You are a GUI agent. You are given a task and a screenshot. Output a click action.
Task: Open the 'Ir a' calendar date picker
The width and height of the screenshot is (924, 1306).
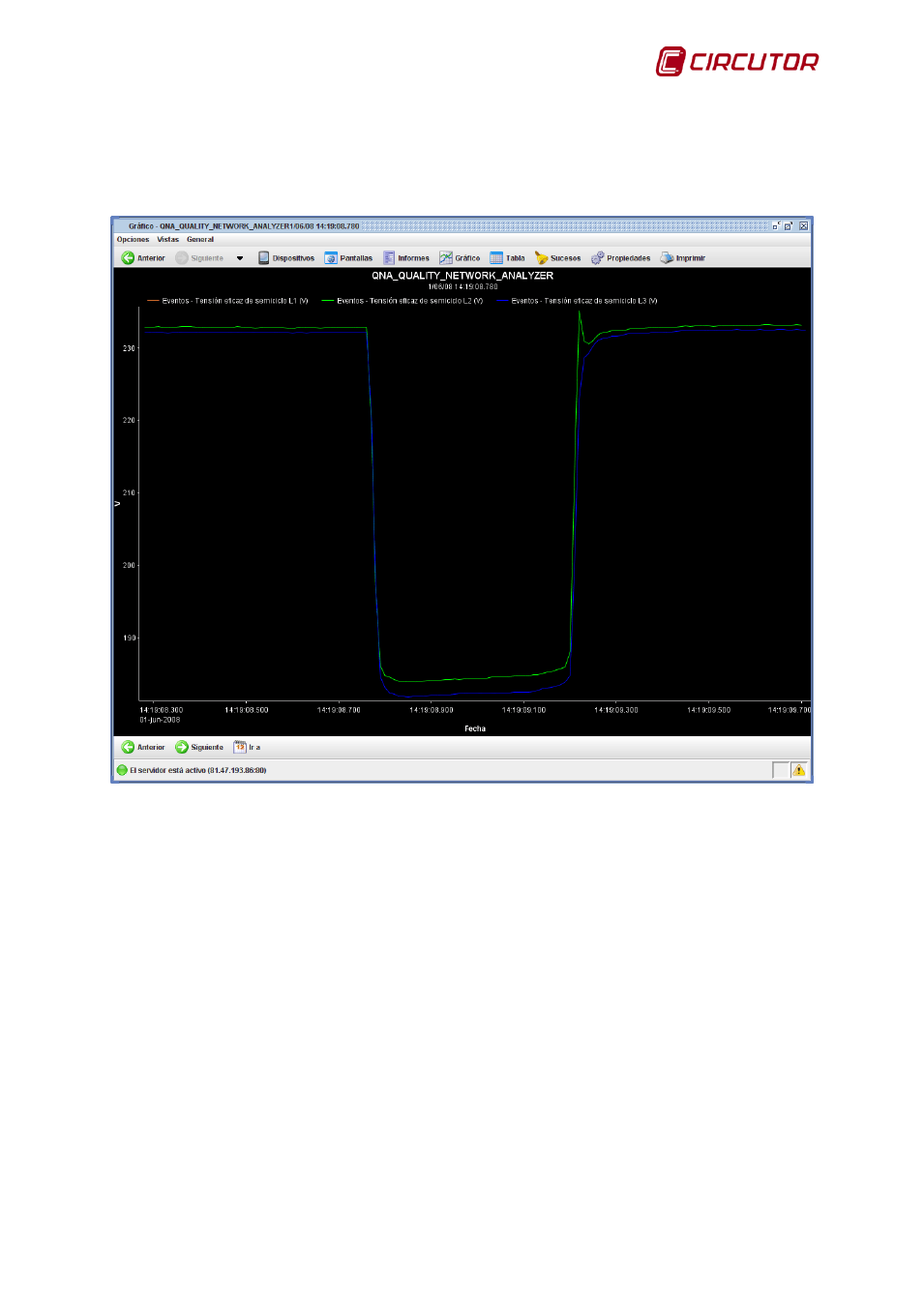241,747
